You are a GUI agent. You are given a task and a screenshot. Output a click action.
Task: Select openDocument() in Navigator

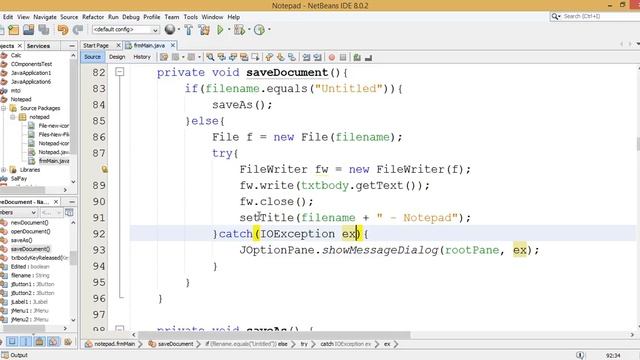(30, 231)
